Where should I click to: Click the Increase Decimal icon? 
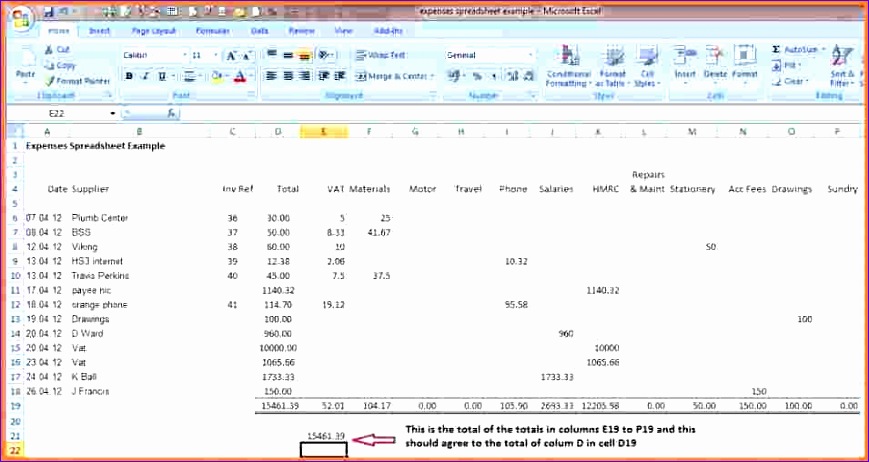click(x=513, y=76)
